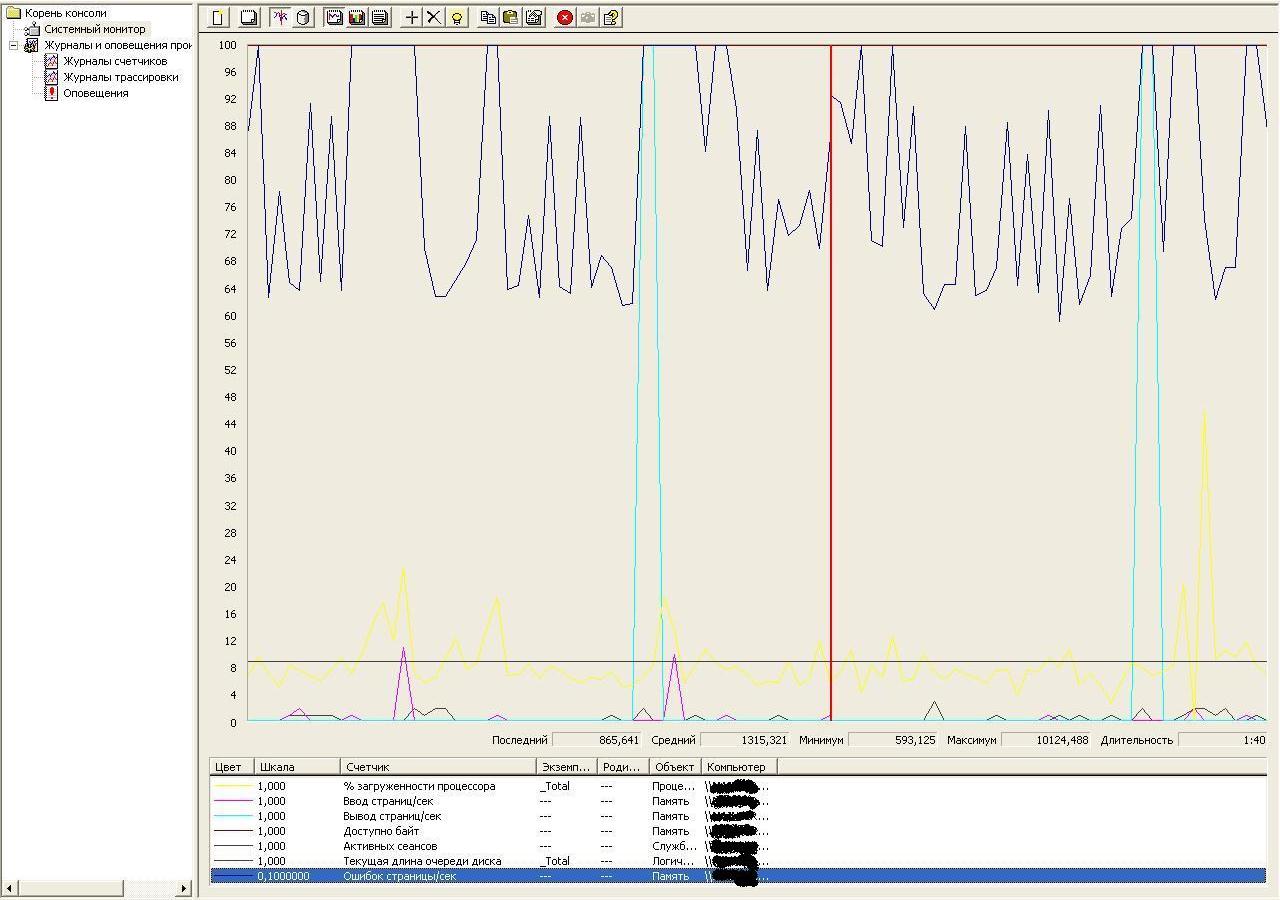Screen dimensions: 1280x900
Task: Select the Ошибок страницы/сек counter row
Action: (738, 876)
